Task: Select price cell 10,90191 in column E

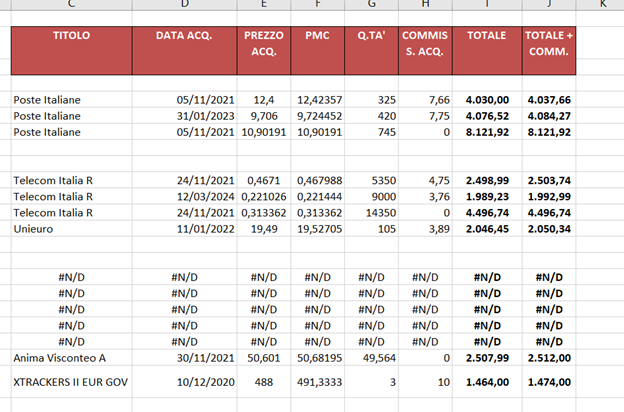Action: [264, 132]
